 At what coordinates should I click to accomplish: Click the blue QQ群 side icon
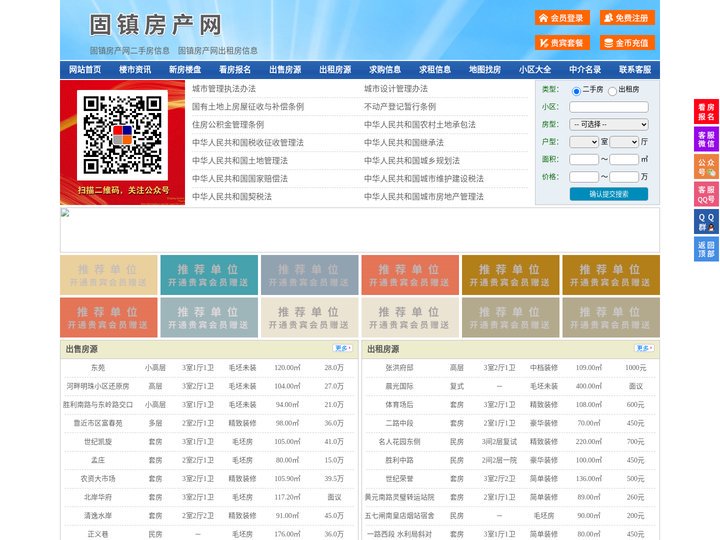(706, 222)
